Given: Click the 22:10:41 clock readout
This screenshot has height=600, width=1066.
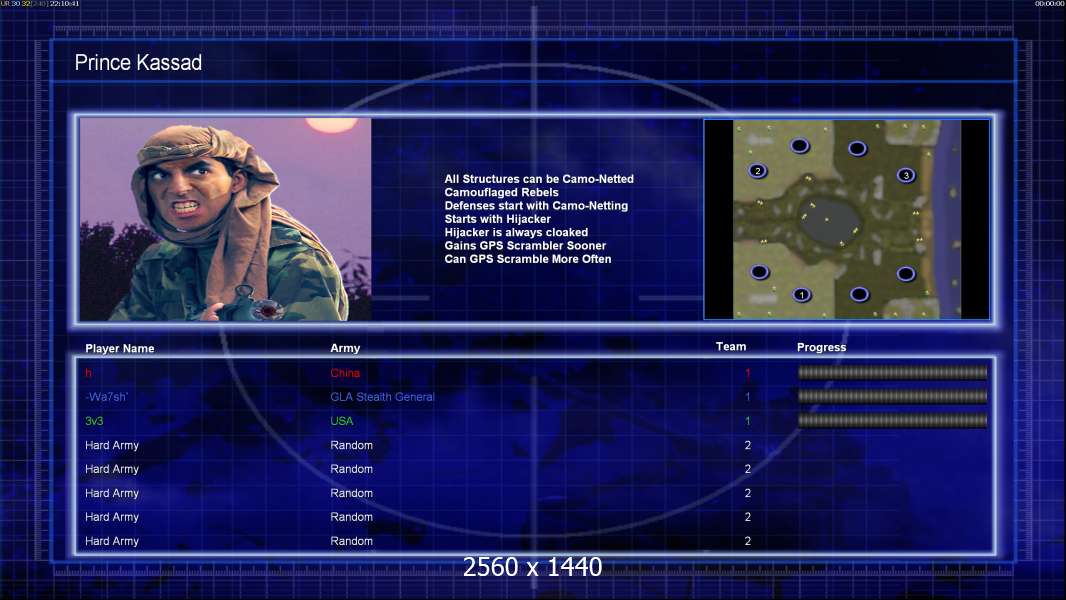Looking at the screenshot, I should 65,3.
